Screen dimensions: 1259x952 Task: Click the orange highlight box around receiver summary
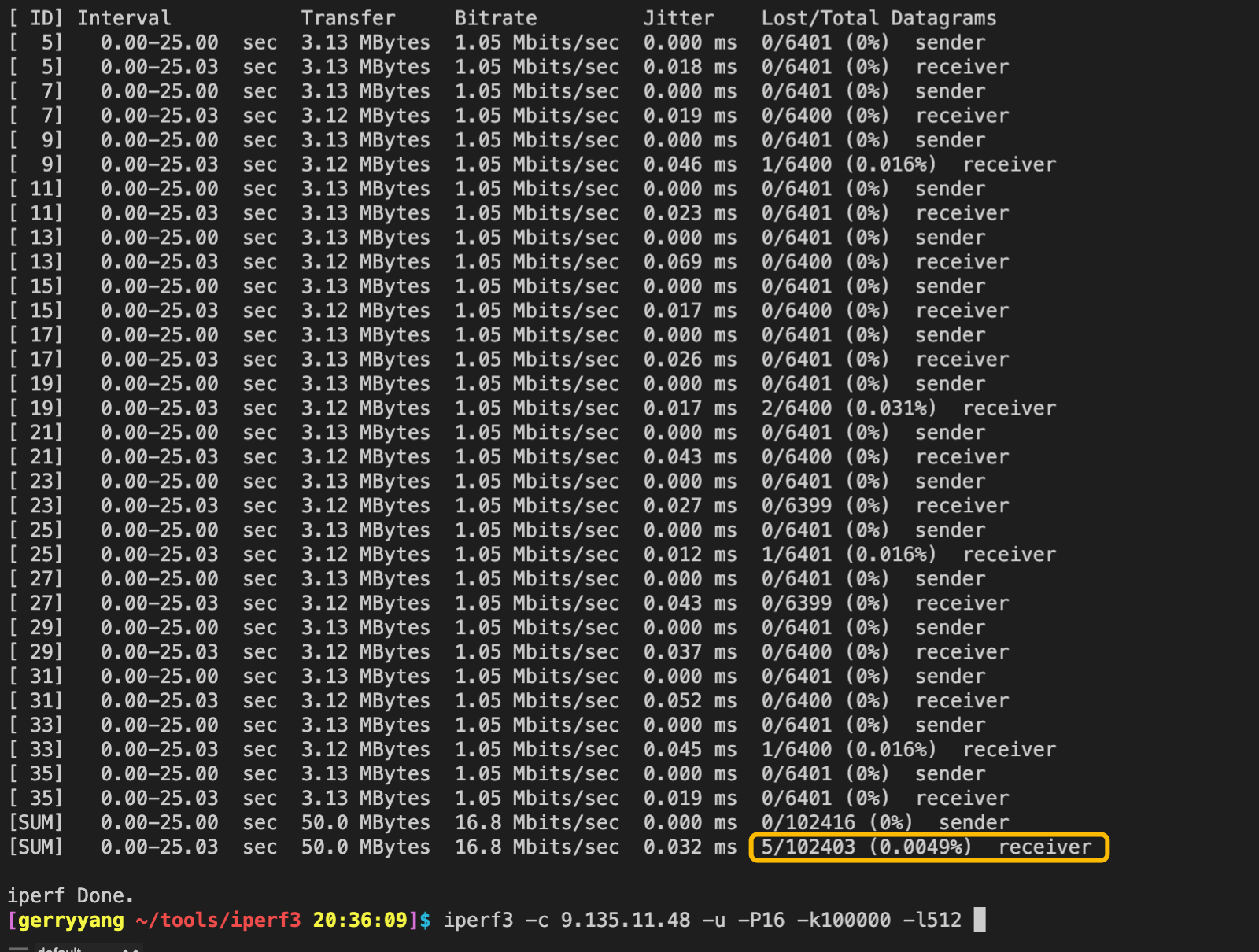[929, 847]
